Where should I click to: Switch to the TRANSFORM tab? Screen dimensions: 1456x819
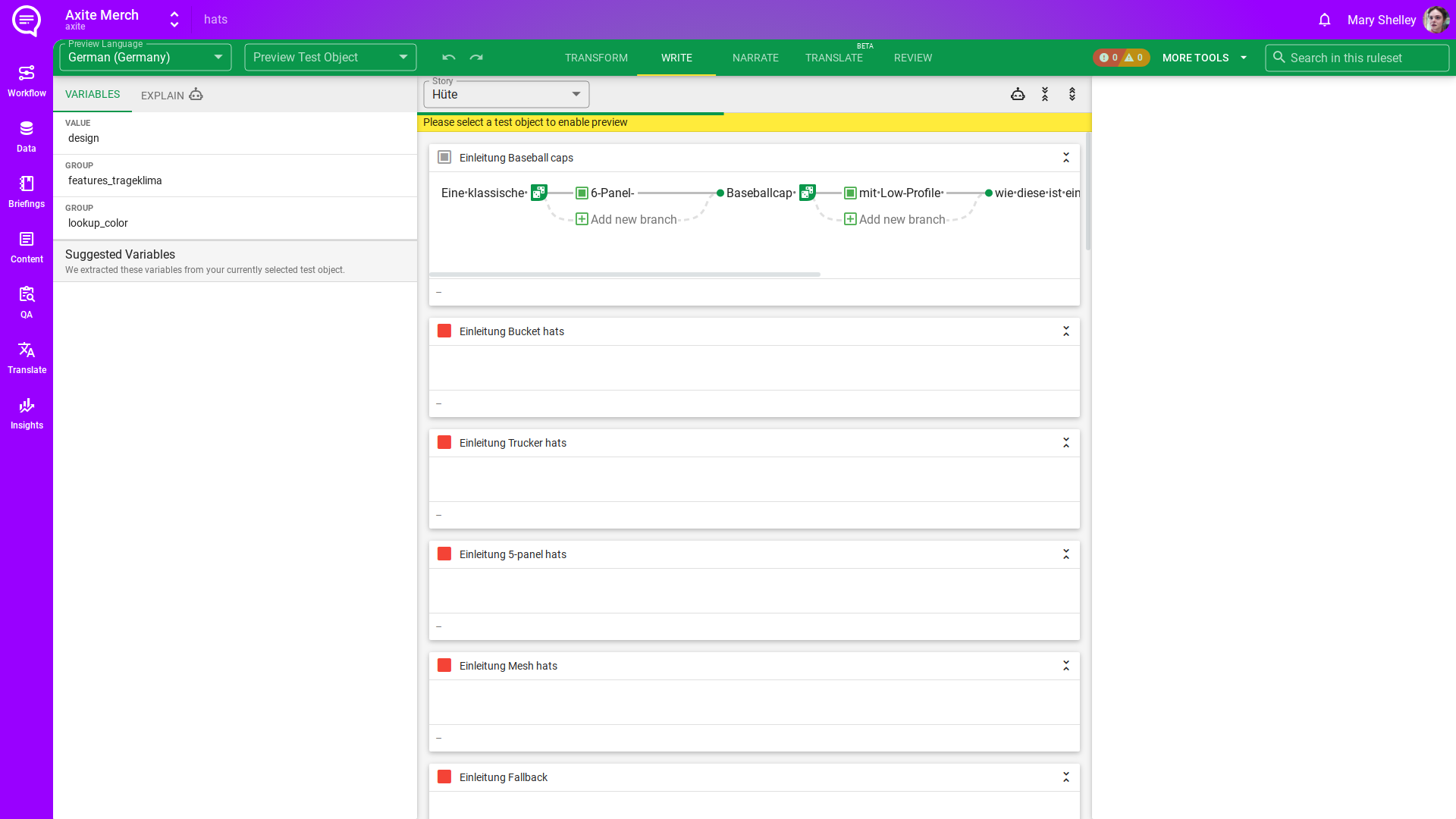pyautogui.click(x=596, y=58)
